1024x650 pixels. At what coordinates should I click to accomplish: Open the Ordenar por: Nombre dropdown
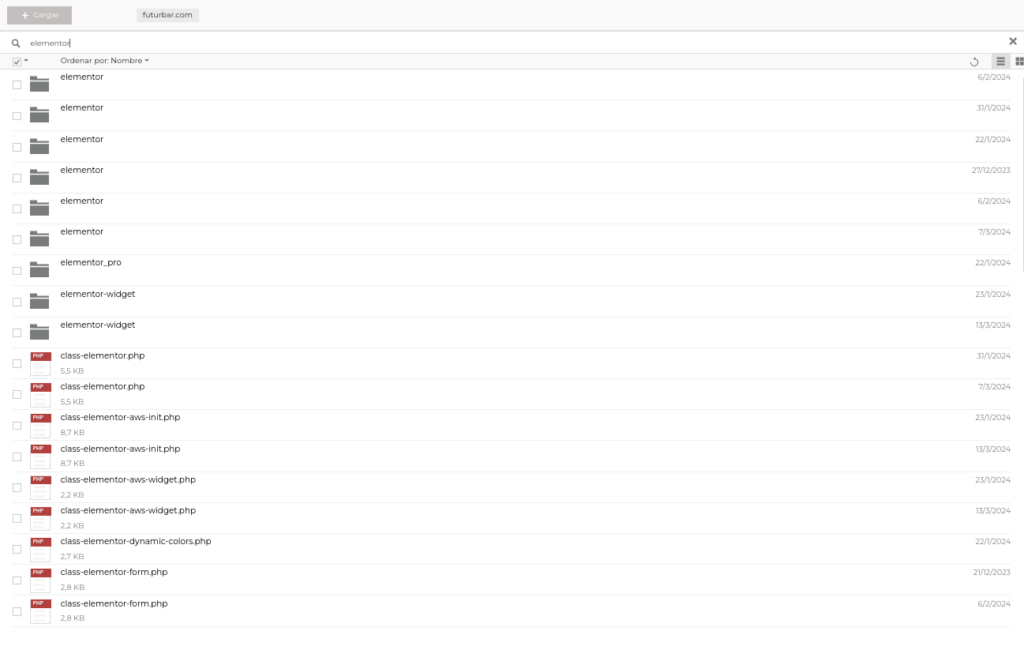(x=104, y=61)
